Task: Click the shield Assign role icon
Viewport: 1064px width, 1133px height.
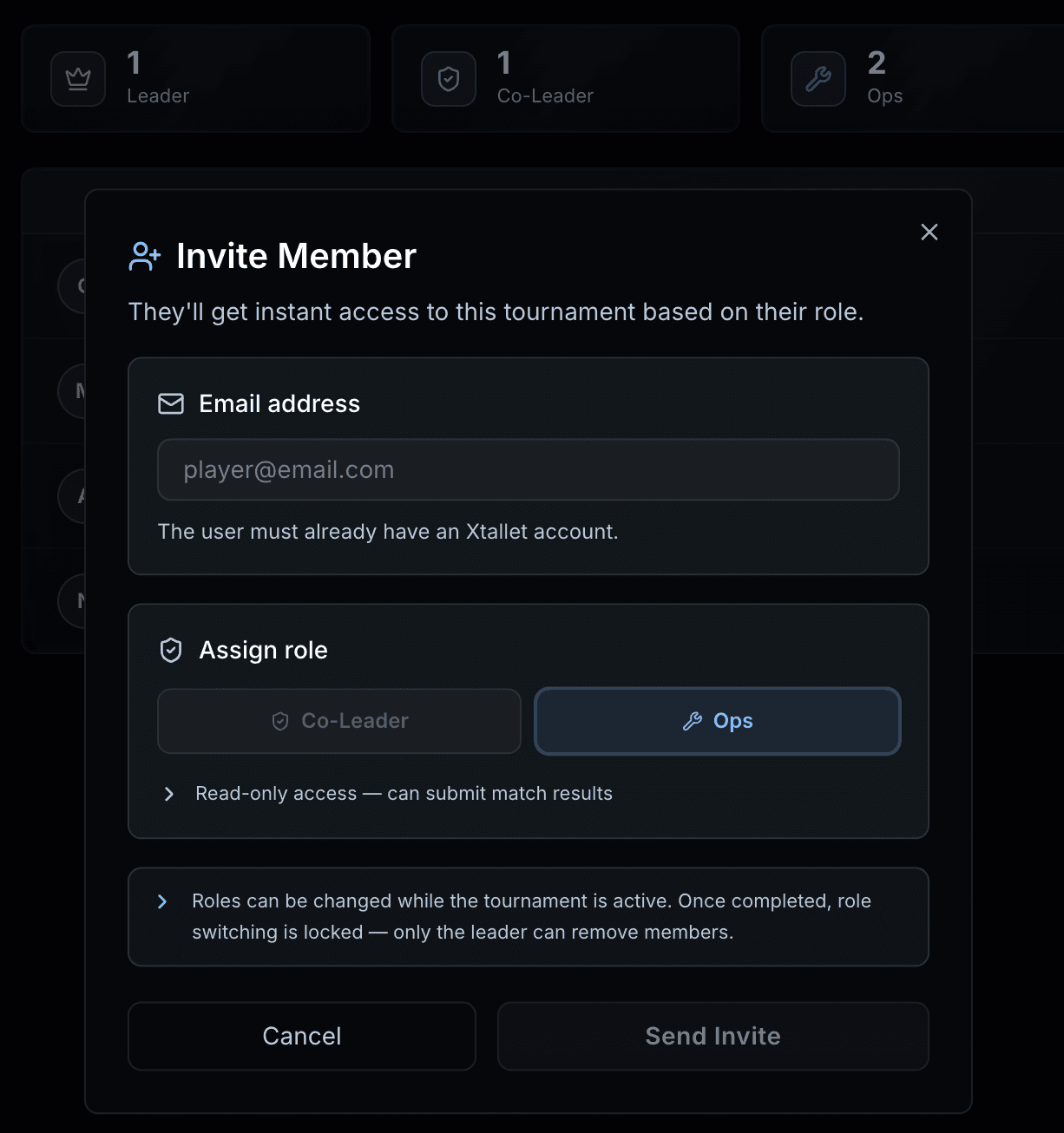Action: 171,649
